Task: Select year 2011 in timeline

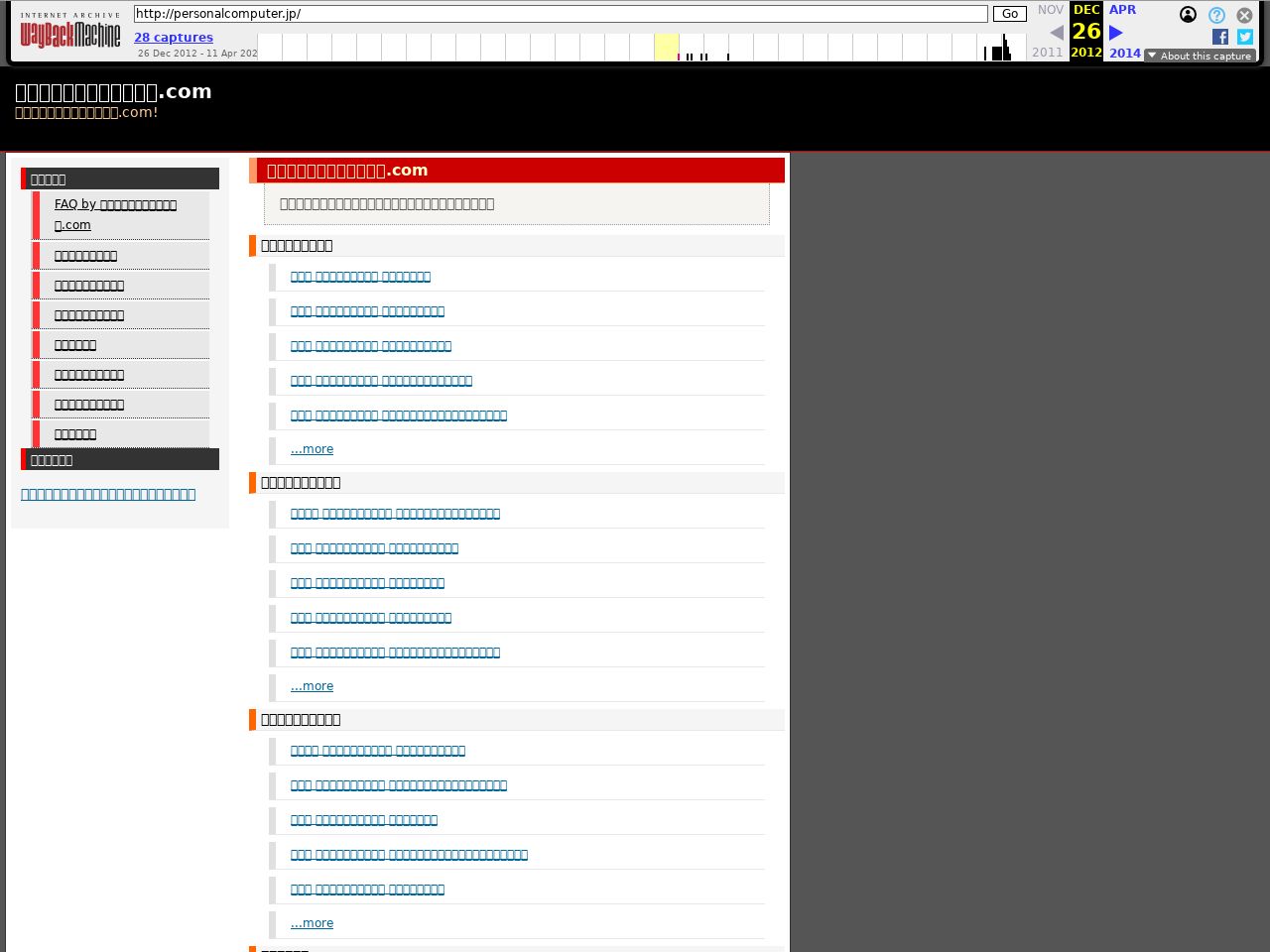Action: click(1048, 53)
